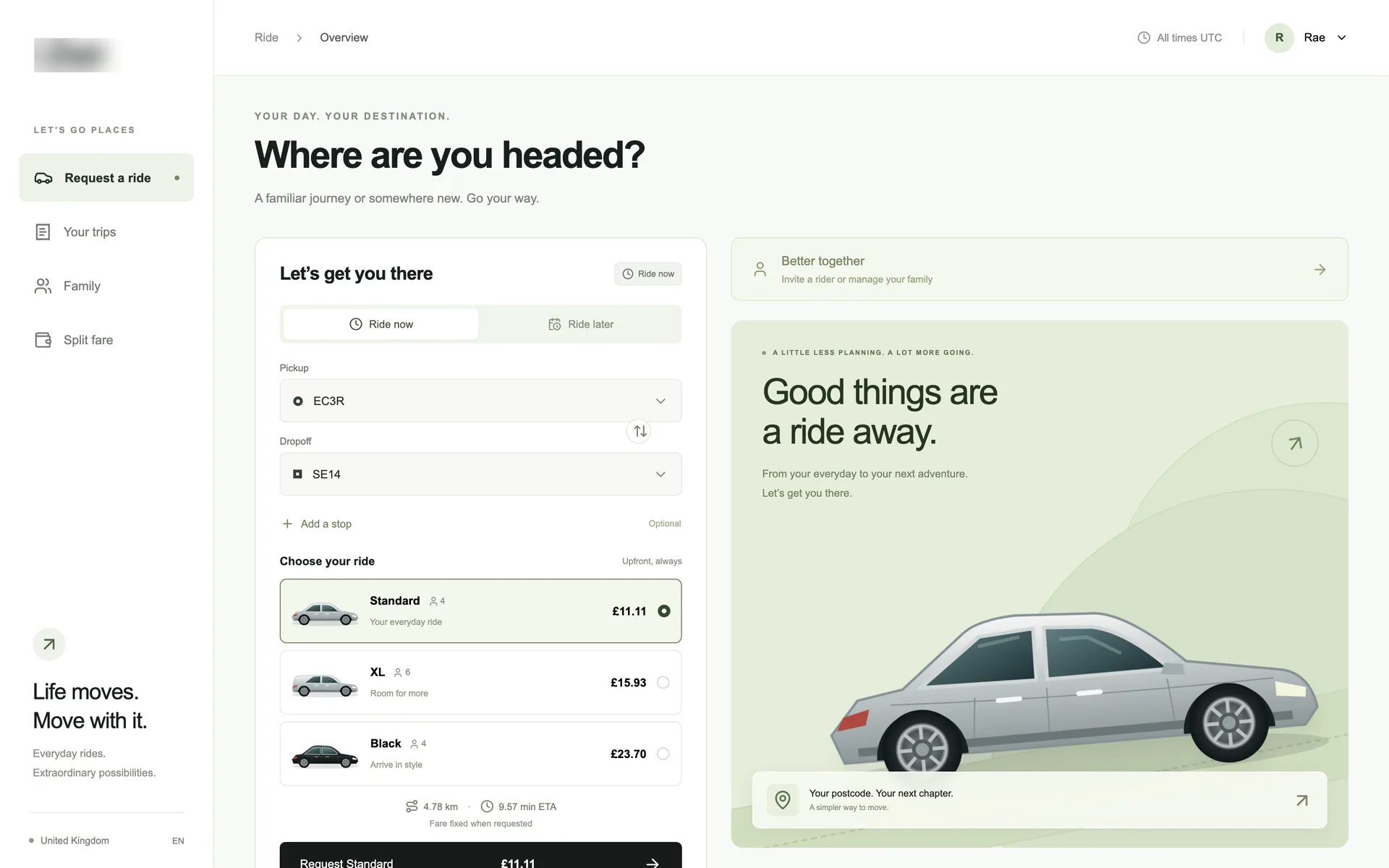Open the Pickup EC3R dropdown
This screenshot has width=1389, height=868.
click(480, 401)
